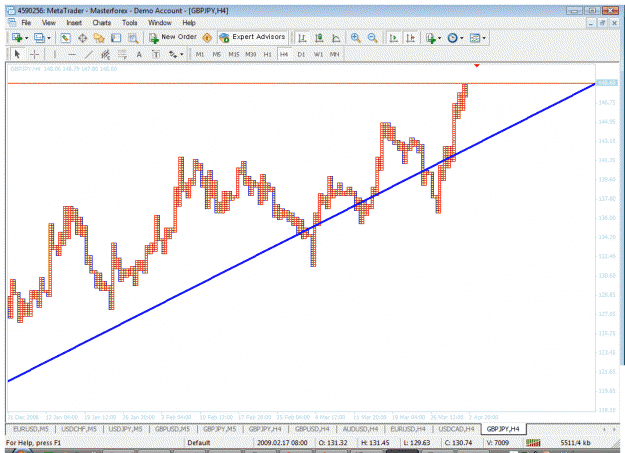Click the Arrows objects icon
Viewport: 625px width, 453px height.
pyautogui.click(x=173, y=54)
